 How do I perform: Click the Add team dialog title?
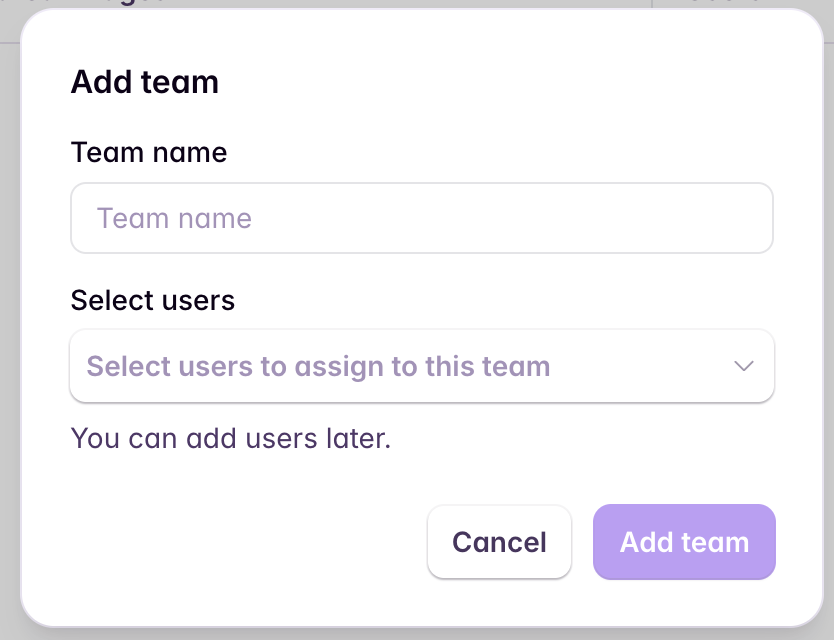point(145,82)
